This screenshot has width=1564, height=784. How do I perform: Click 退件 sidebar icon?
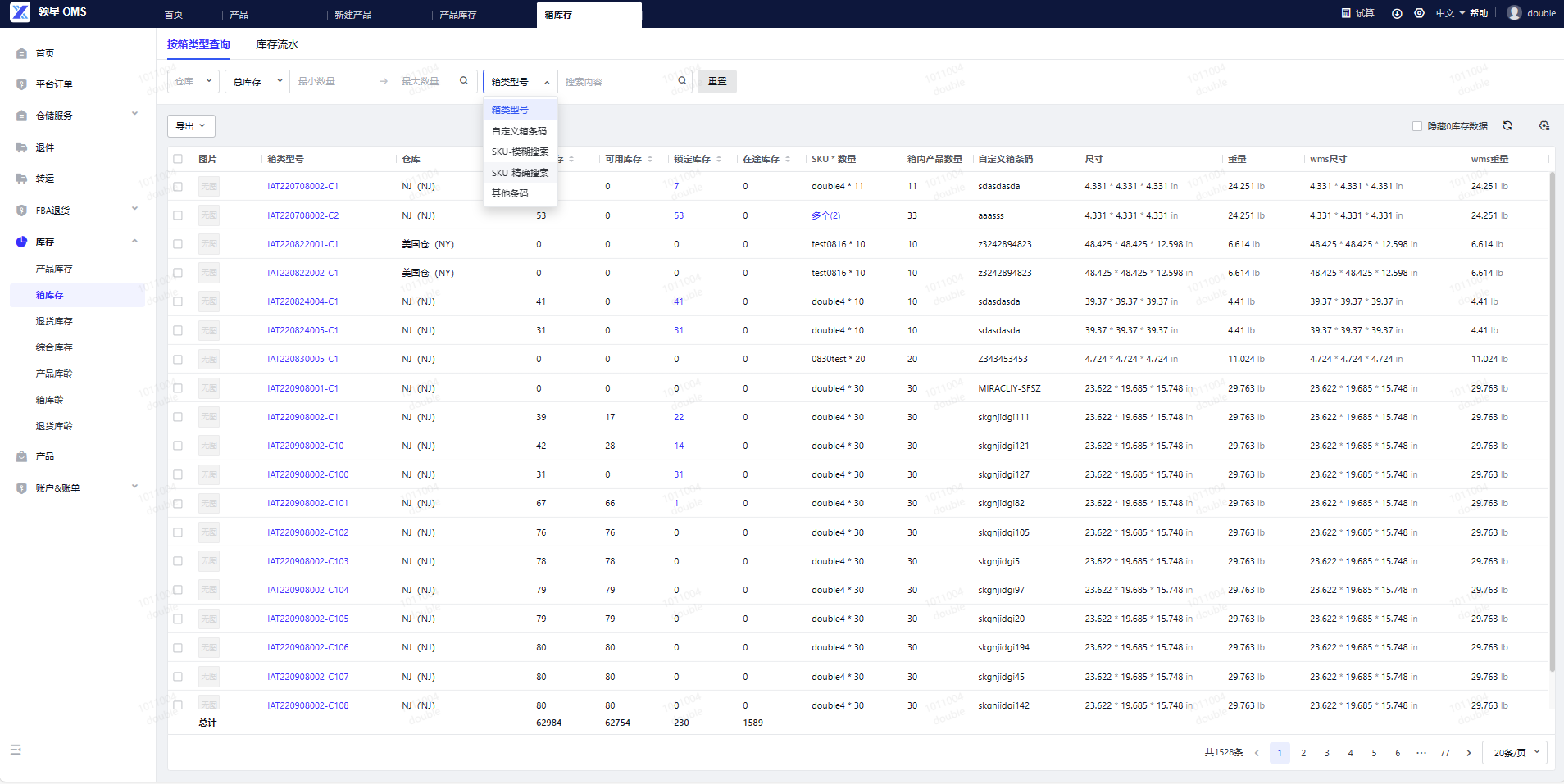(x=21, y=147)
